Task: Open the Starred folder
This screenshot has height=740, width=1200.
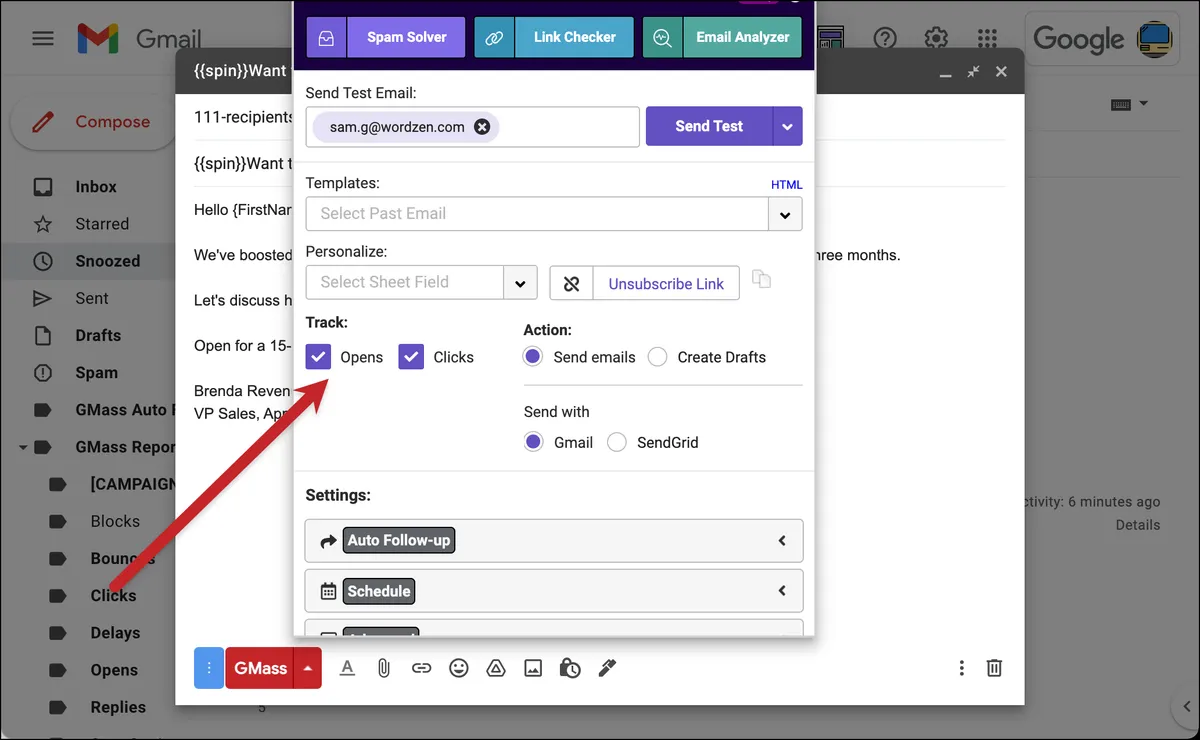Action: coord(102,224)
